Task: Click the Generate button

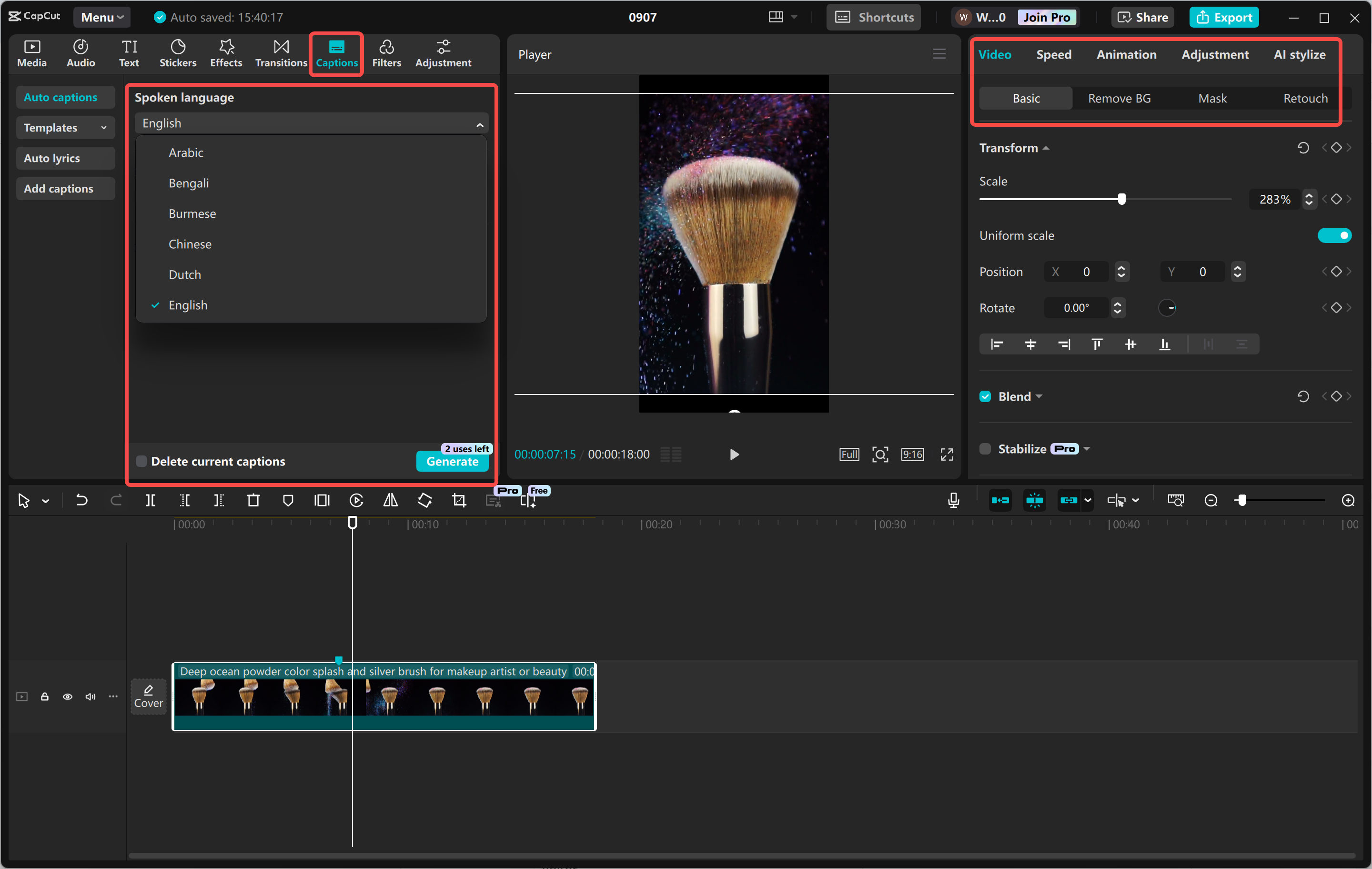Action: (453, 462)
